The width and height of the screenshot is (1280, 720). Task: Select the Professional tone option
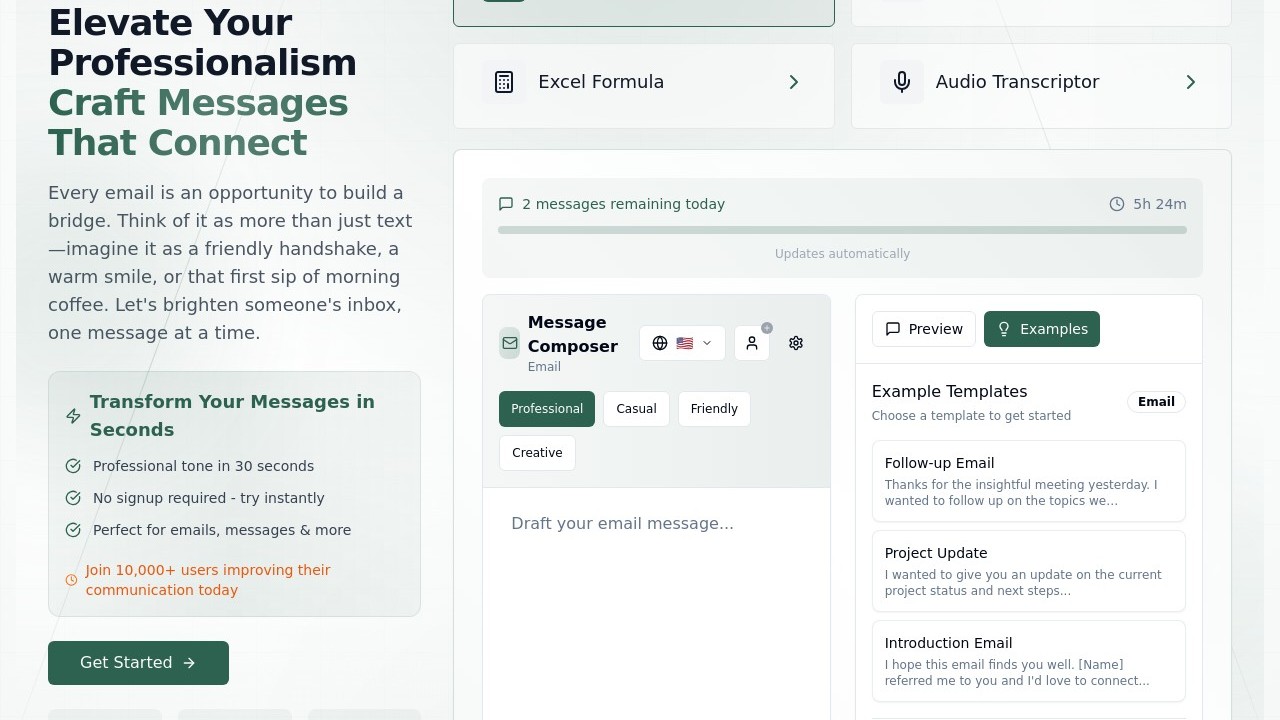[x=547, y=409]
